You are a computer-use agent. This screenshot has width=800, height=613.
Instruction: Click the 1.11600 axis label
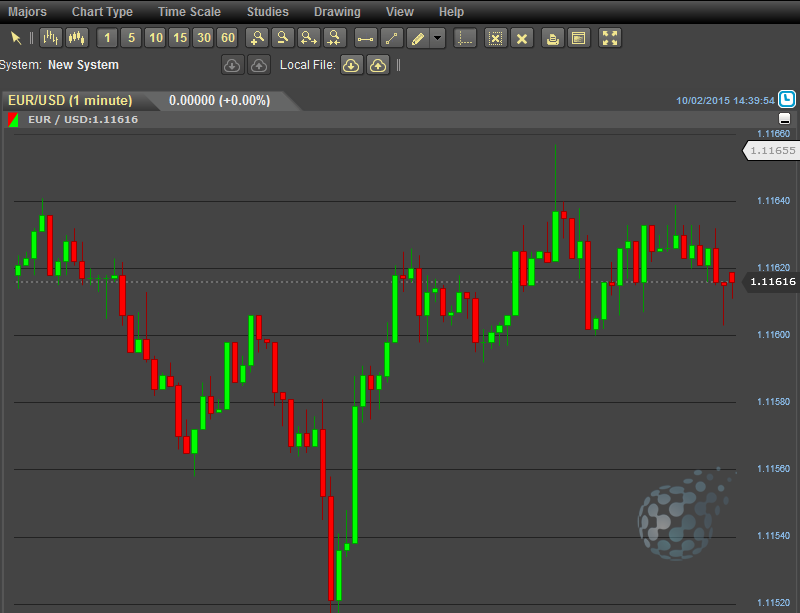(773, 335)
